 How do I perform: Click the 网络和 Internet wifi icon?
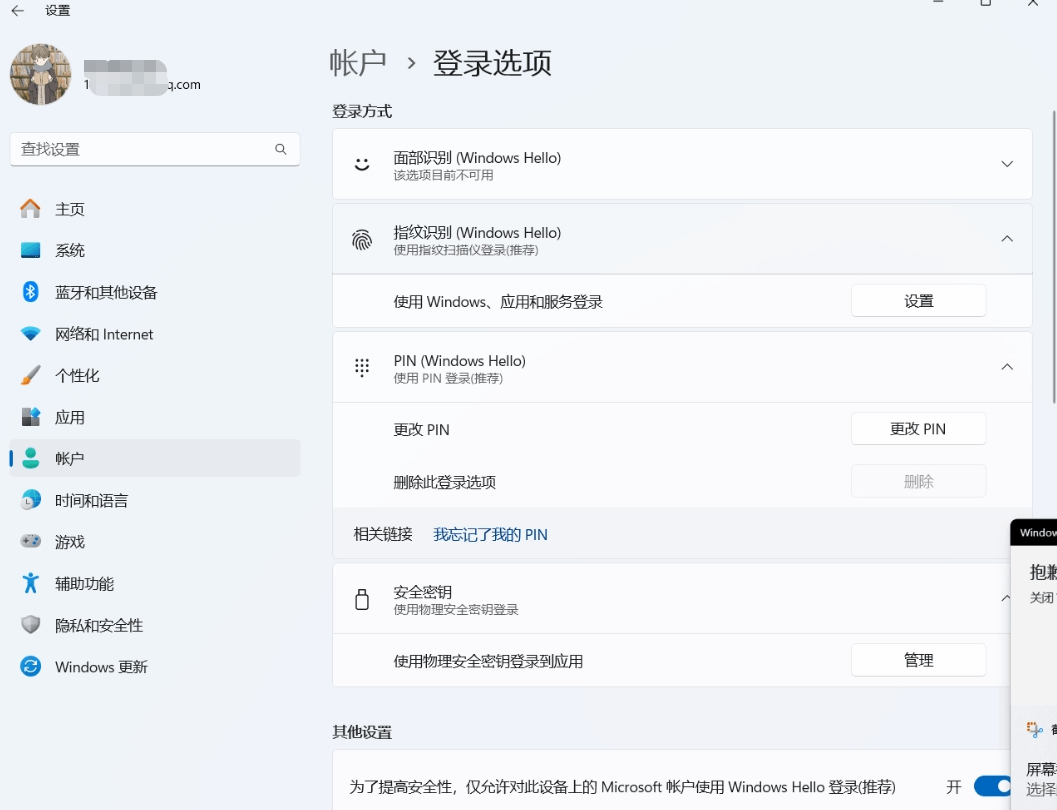[30, 334]
